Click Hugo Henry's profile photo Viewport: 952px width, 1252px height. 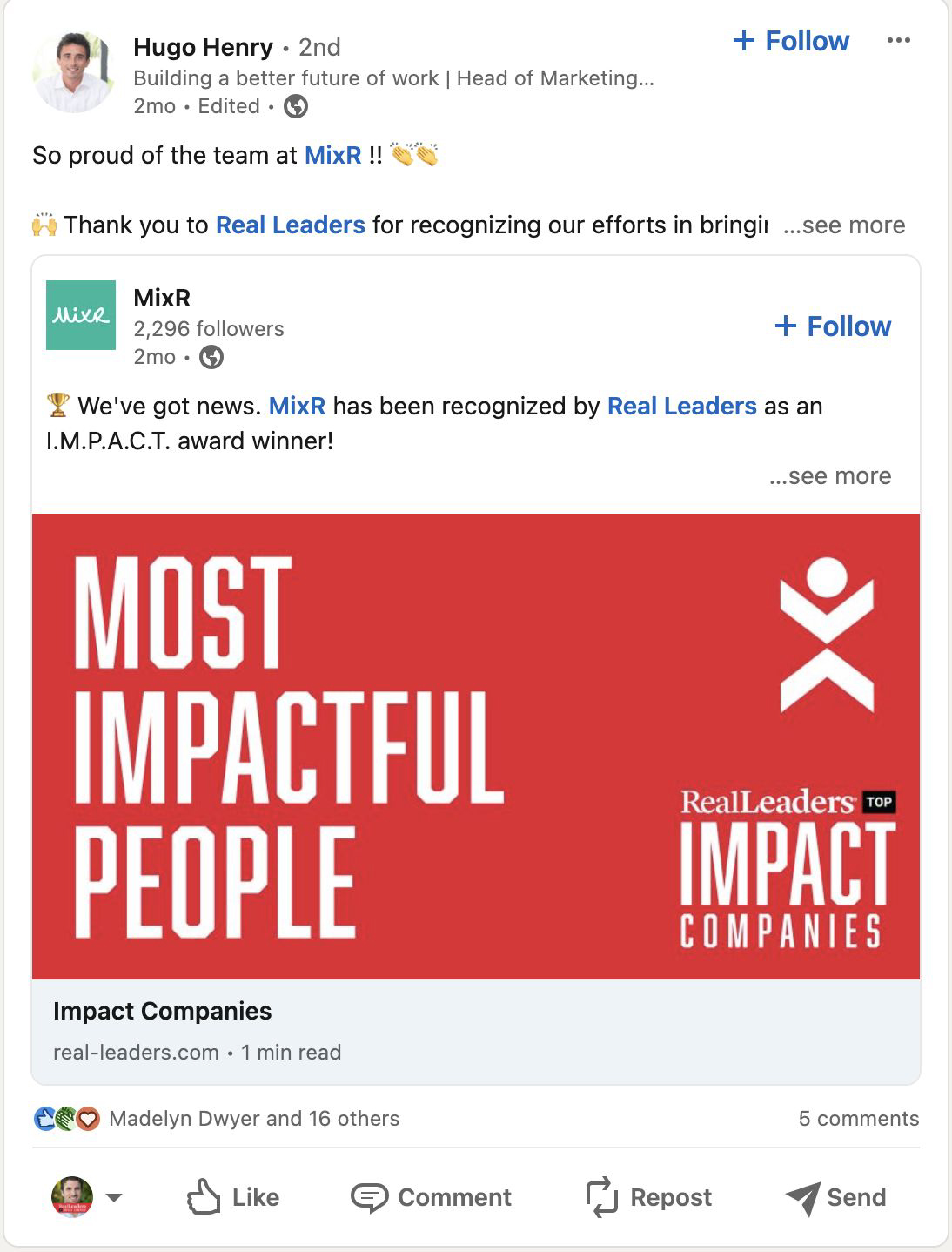click(x=74, y=73)
